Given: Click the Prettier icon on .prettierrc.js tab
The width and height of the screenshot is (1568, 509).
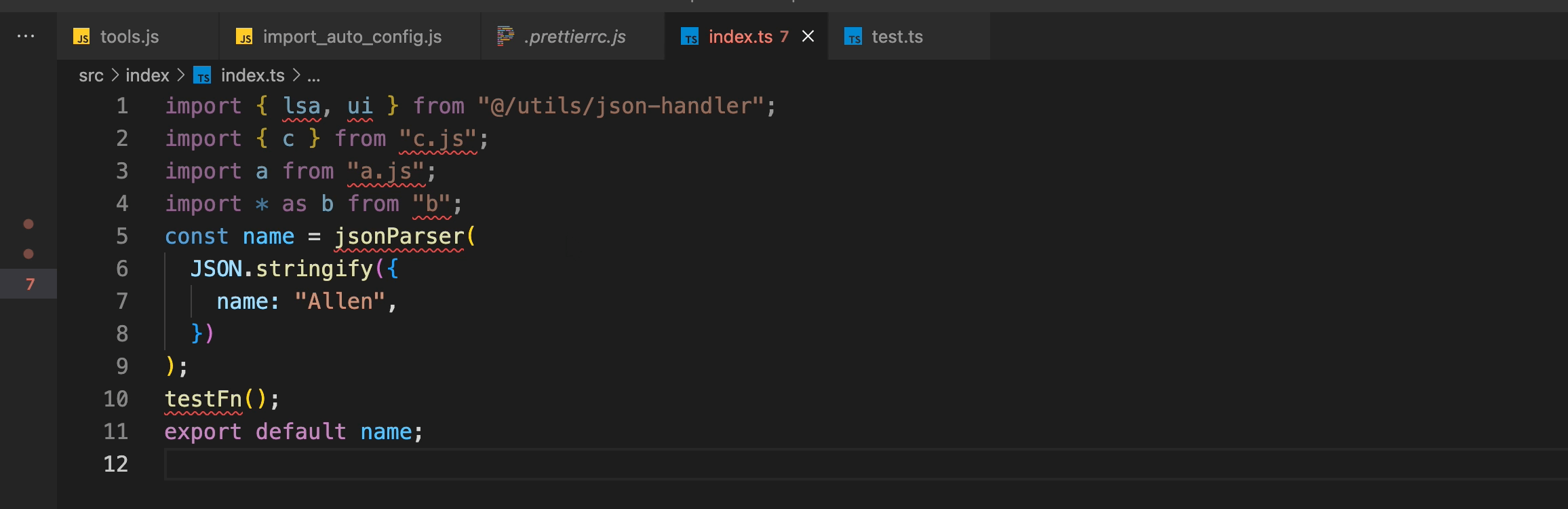Looking at the screenshot, I should coord(505,36).
